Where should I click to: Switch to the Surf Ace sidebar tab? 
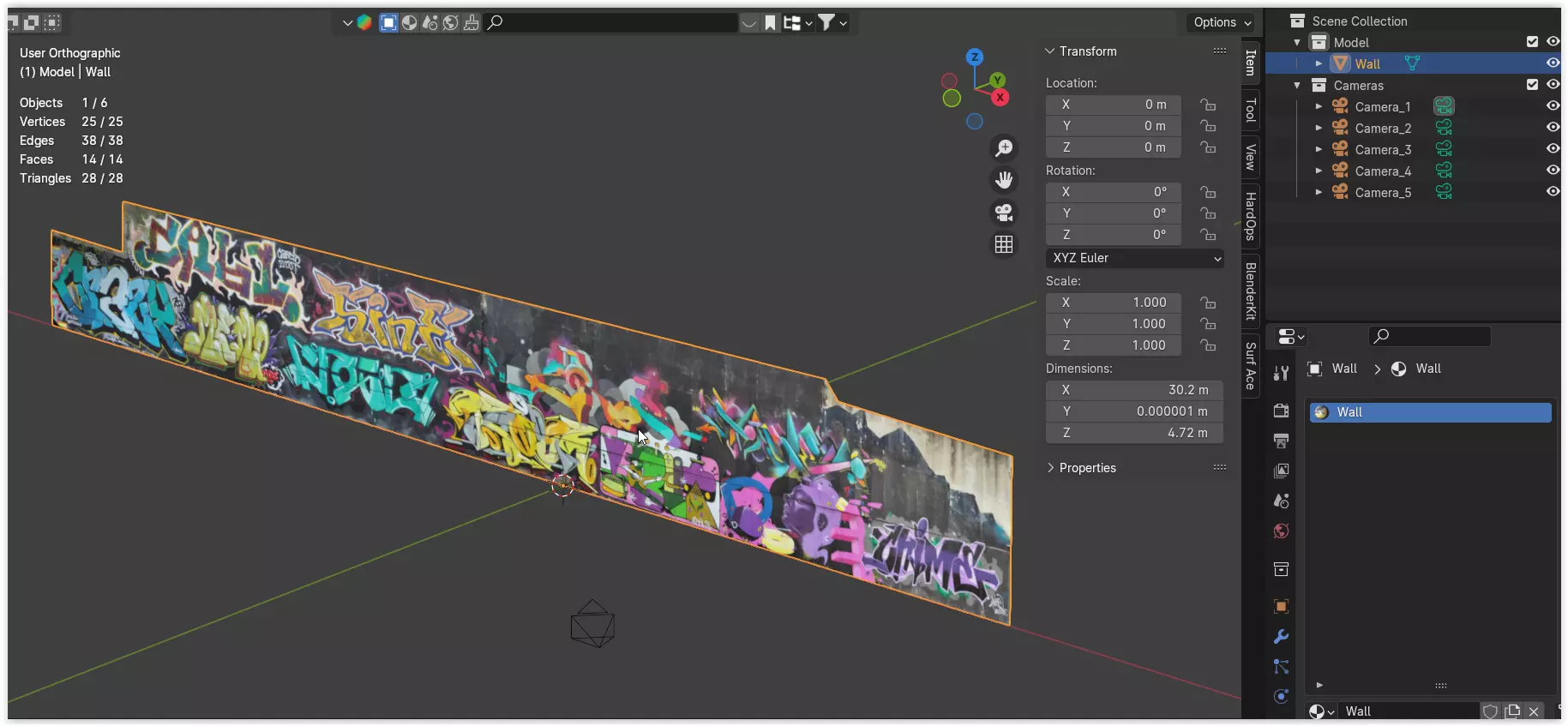(1251, 366)
